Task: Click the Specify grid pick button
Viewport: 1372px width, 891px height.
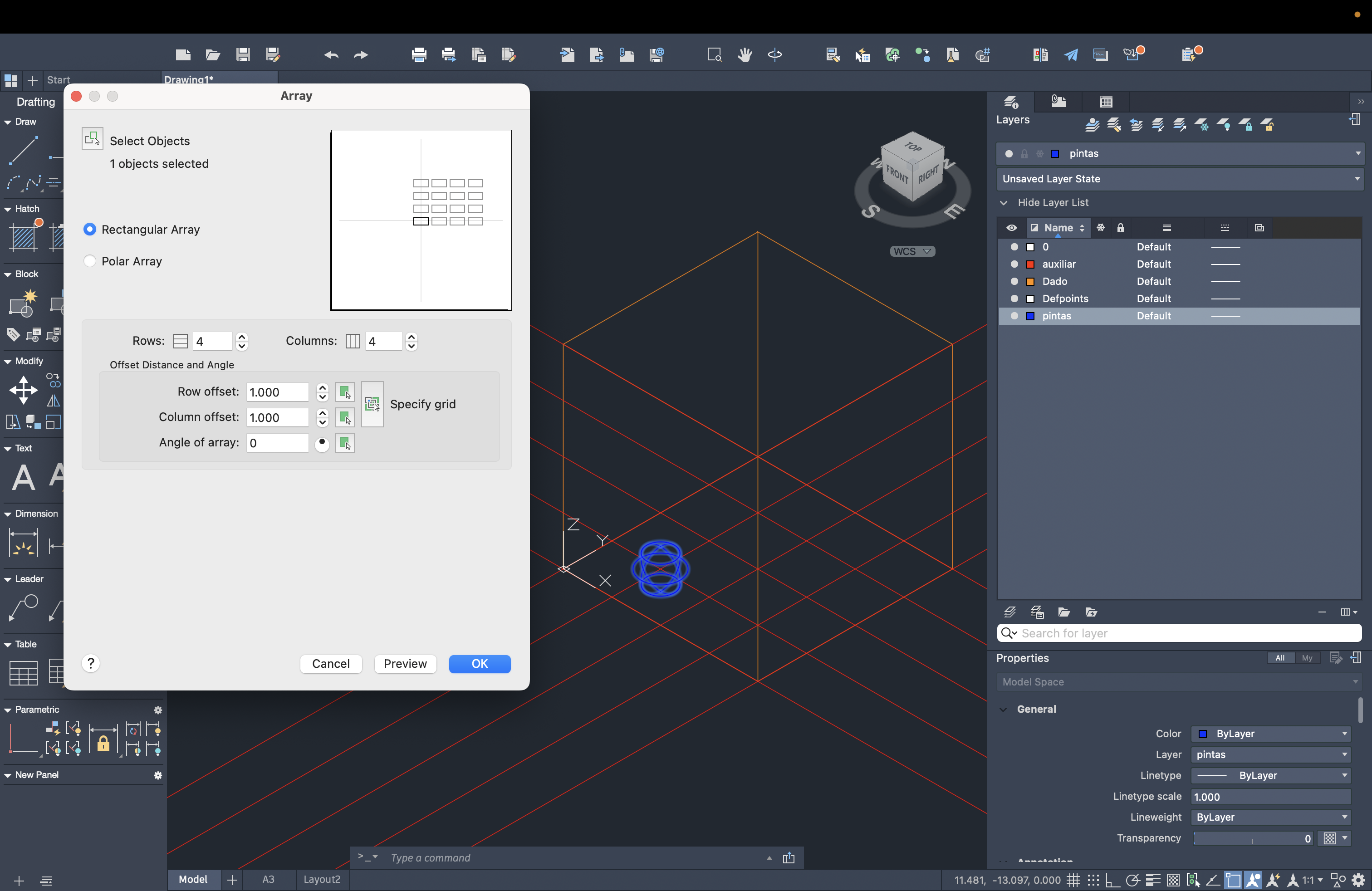Action: click(x=372, y=404)
